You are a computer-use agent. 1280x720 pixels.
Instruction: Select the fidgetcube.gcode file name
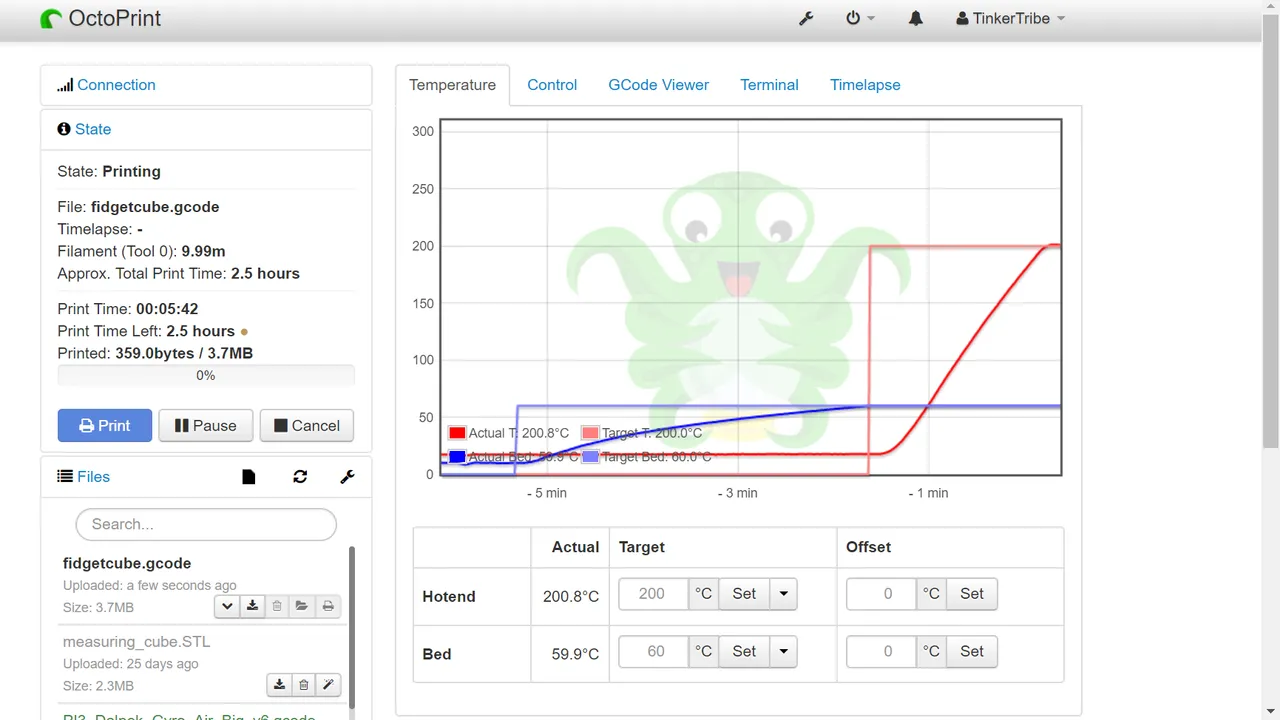[127, 563]
